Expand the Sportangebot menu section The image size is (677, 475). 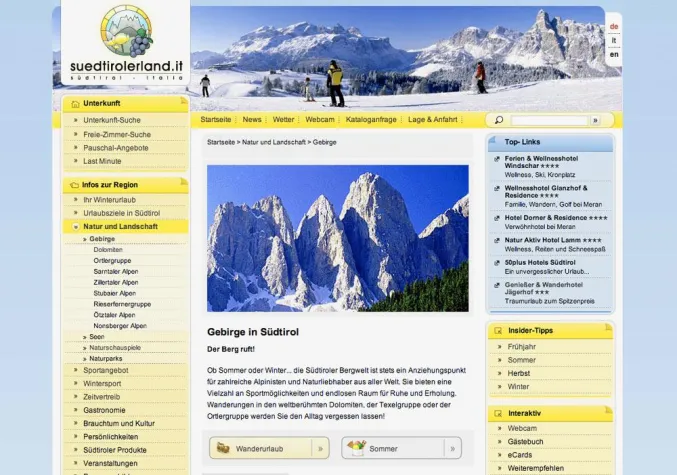[74, 370]
